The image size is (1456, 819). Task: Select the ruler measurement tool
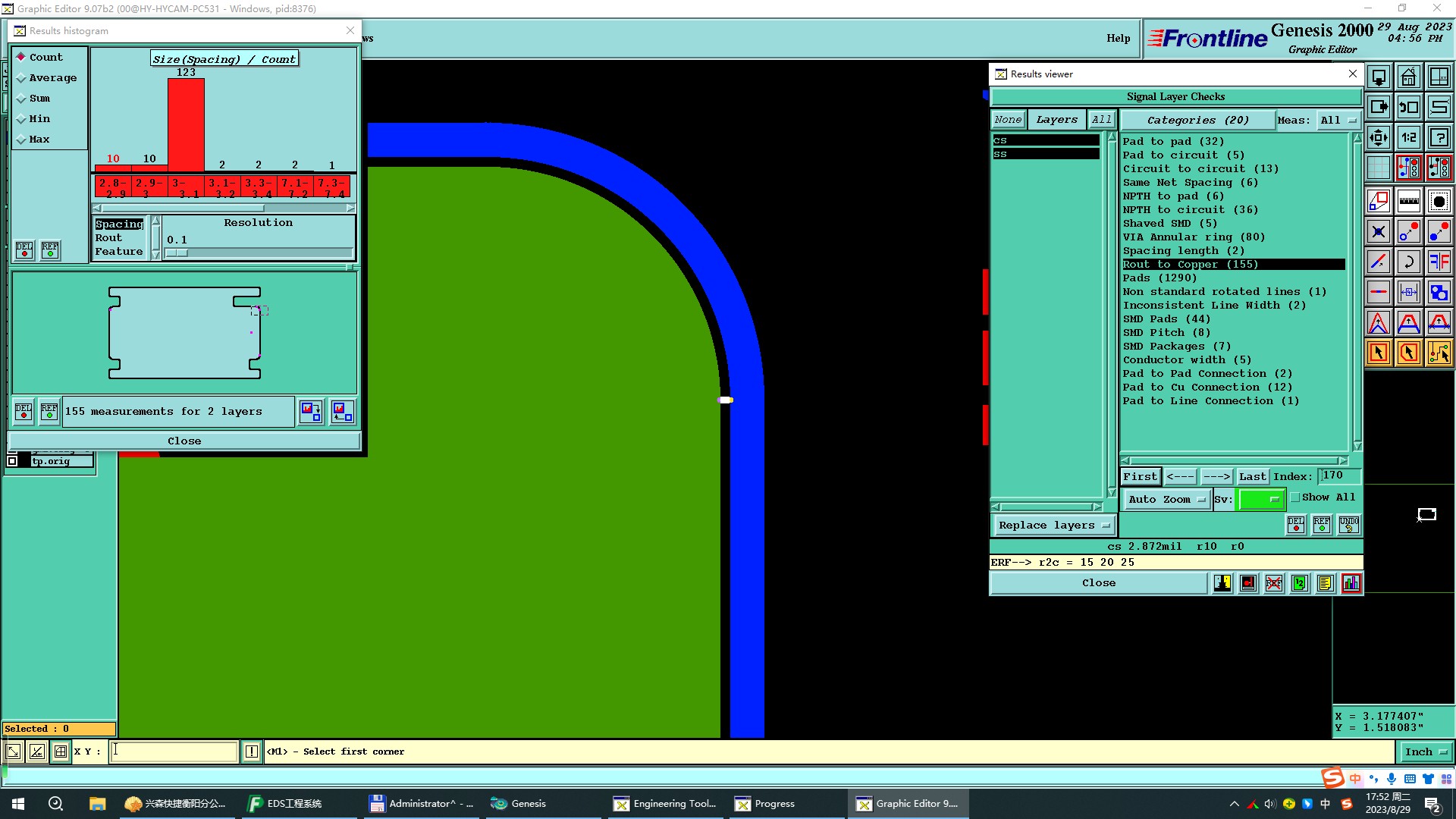tap(1408, 201)
